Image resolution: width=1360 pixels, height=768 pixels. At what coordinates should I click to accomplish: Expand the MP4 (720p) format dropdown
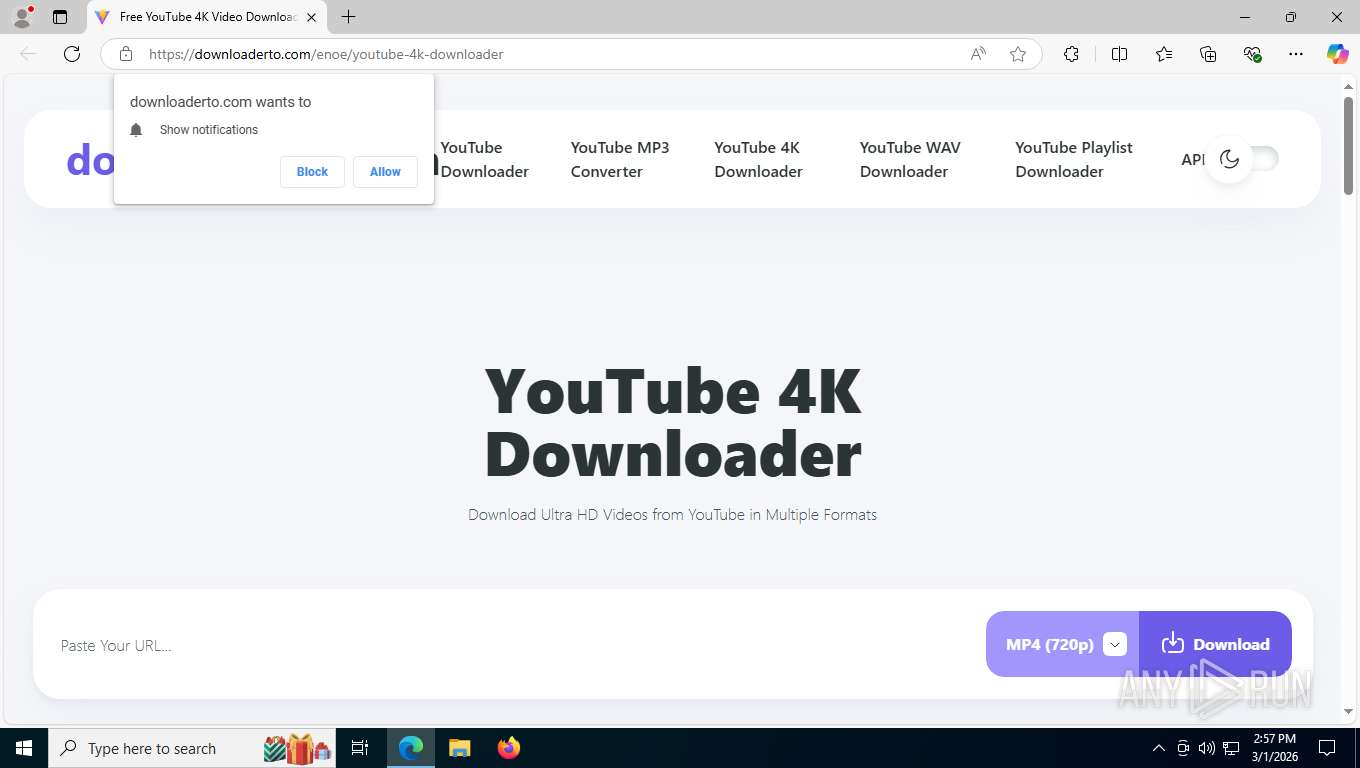tap(1115, 645)
